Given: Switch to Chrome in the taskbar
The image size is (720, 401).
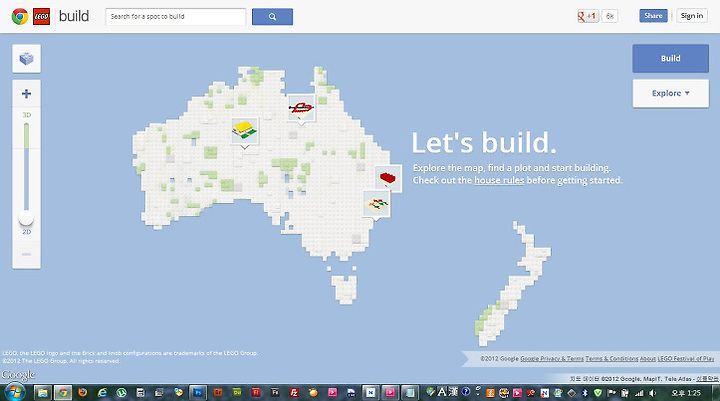Looking at the screenshot, I should (x=63, y=392).
